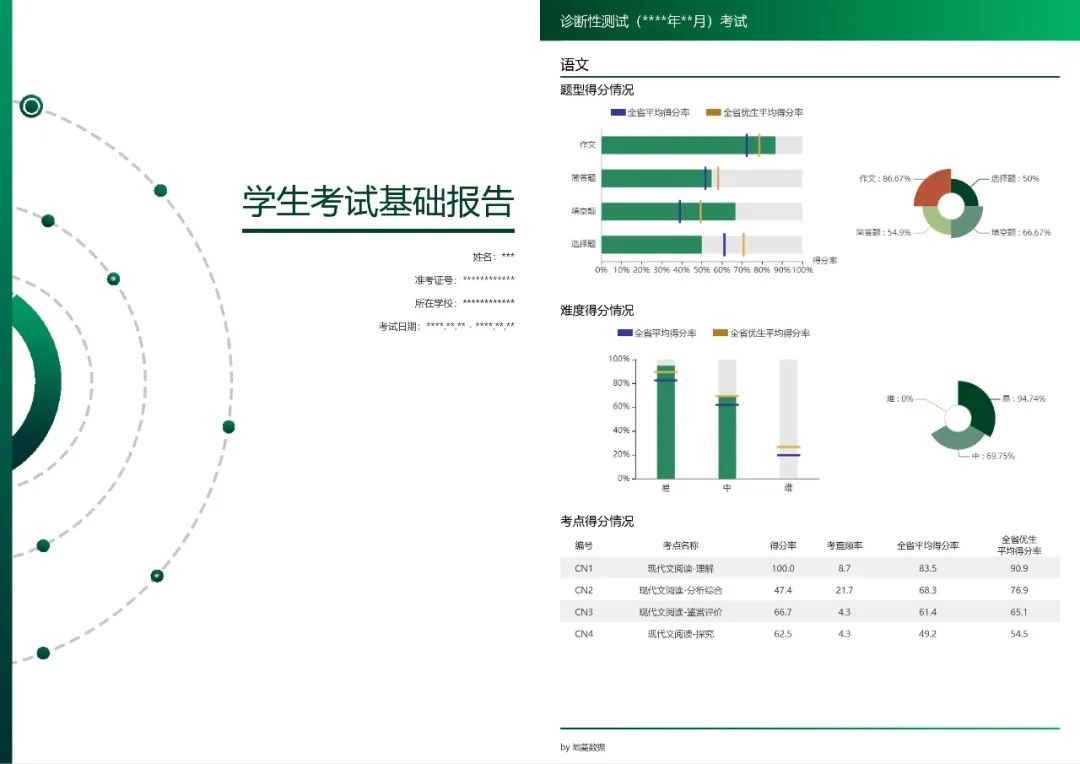The image size is (1080, 764).
Task: Click the 得分率 table column header
Action: point(783,546)
